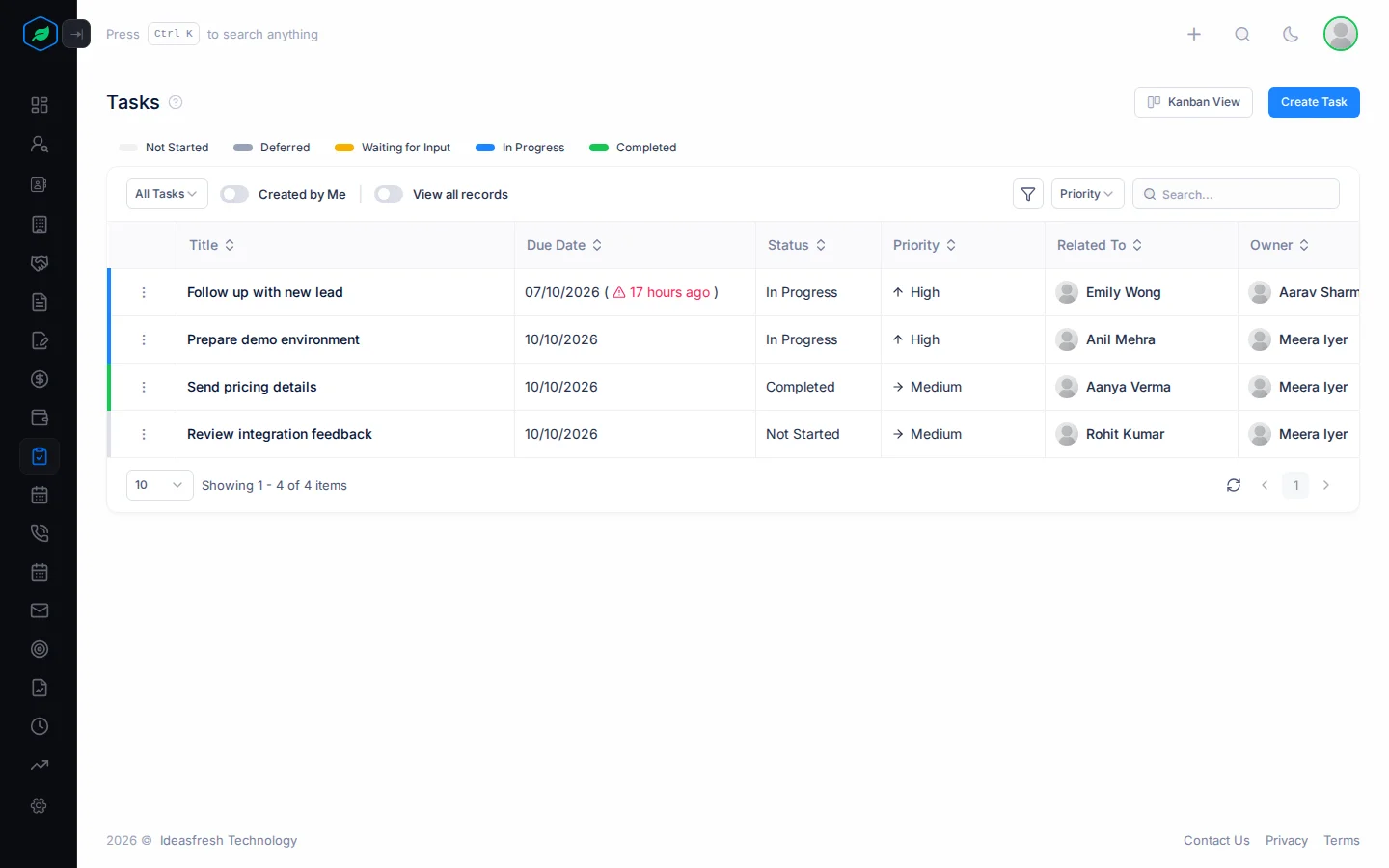Image resolution: width=1389 pixels, height=868 pixels.
Task: Click the task Search input field
Action: 1236,194
